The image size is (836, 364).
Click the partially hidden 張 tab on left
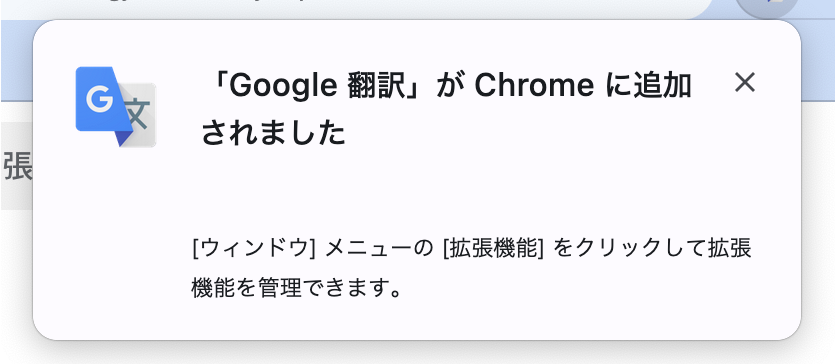tap(17, 166)
